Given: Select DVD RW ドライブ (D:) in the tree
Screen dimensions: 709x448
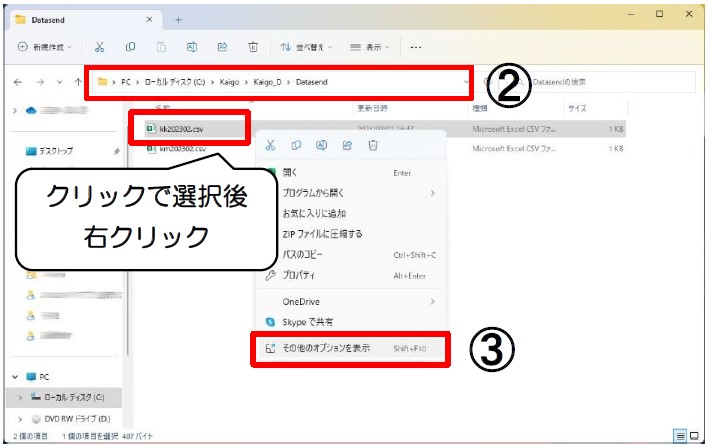Looking at the screenshot, I should [x=71, y=419].
